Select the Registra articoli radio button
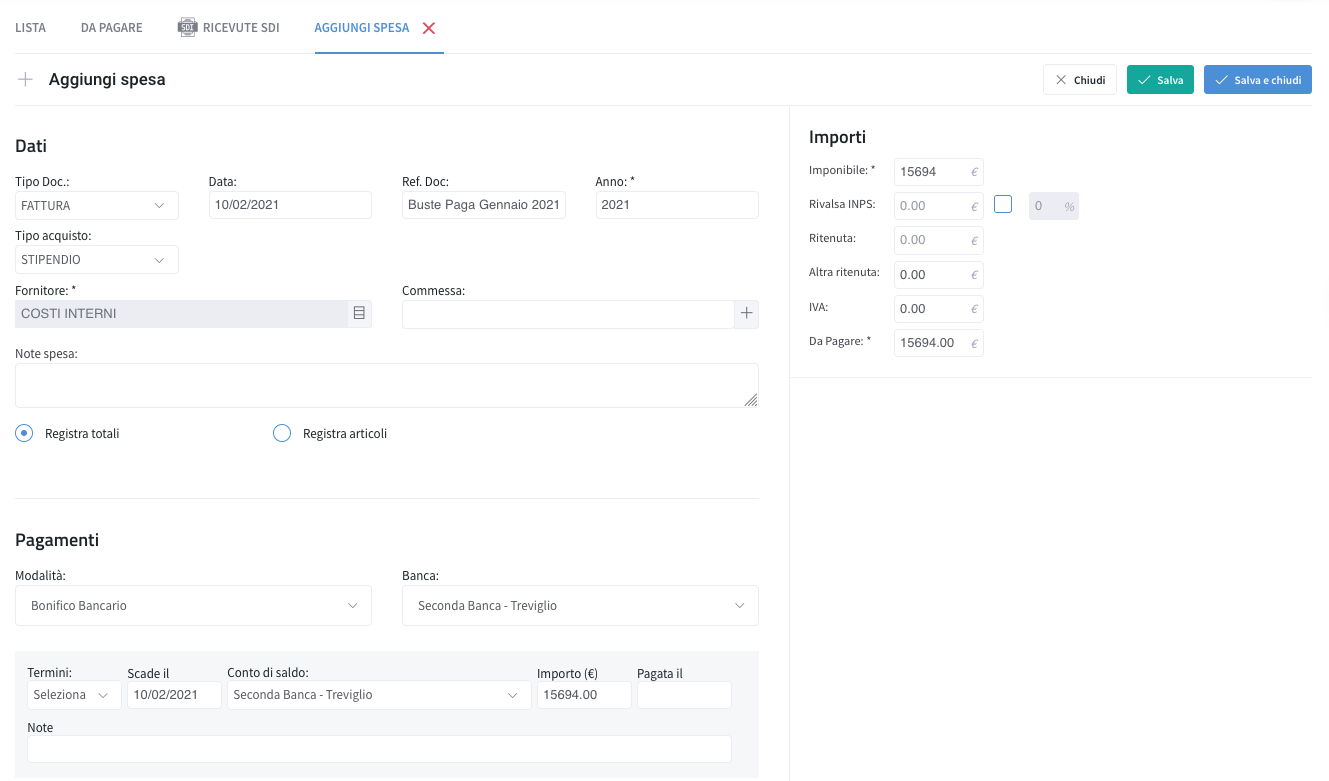The width and height of the screenshot is (1329, 781). point(282,433)
